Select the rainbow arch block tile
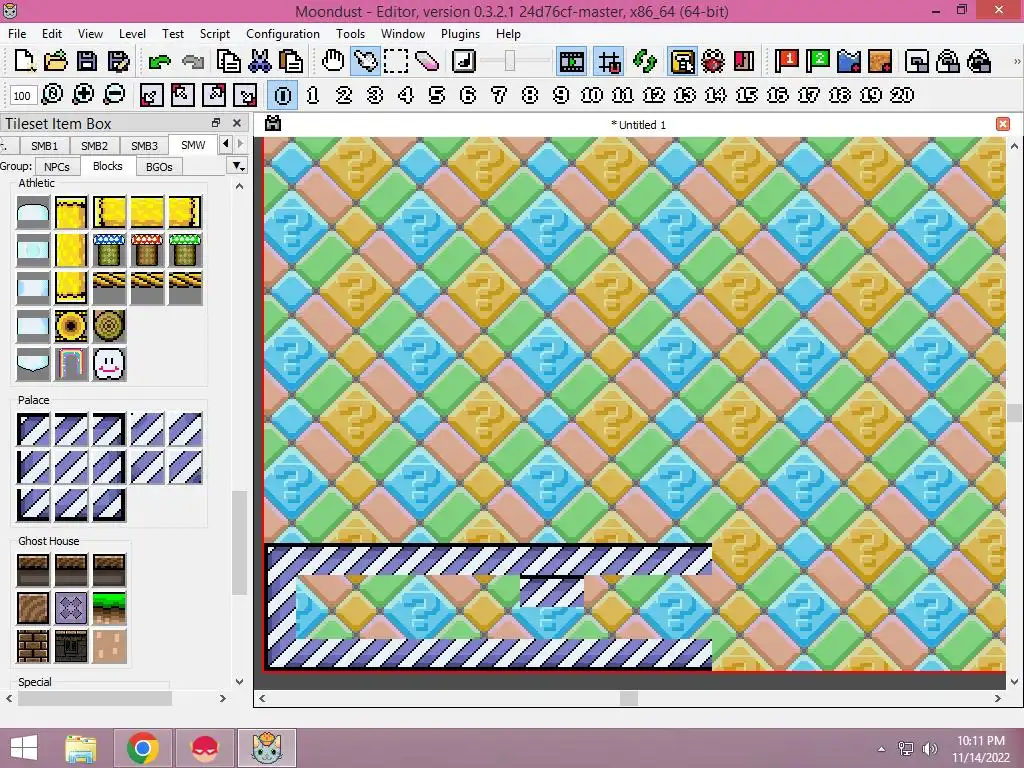Screen dimensions: 1024x768 tap(71, 364)
